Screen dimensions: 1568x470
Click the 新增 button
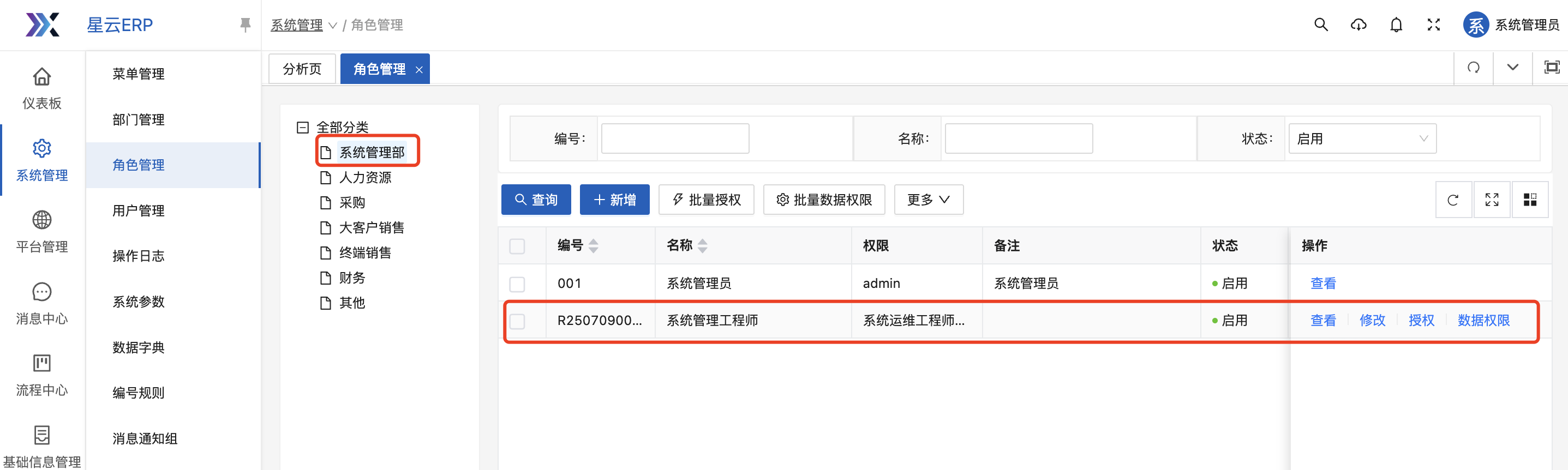click(x=614, y=200)
